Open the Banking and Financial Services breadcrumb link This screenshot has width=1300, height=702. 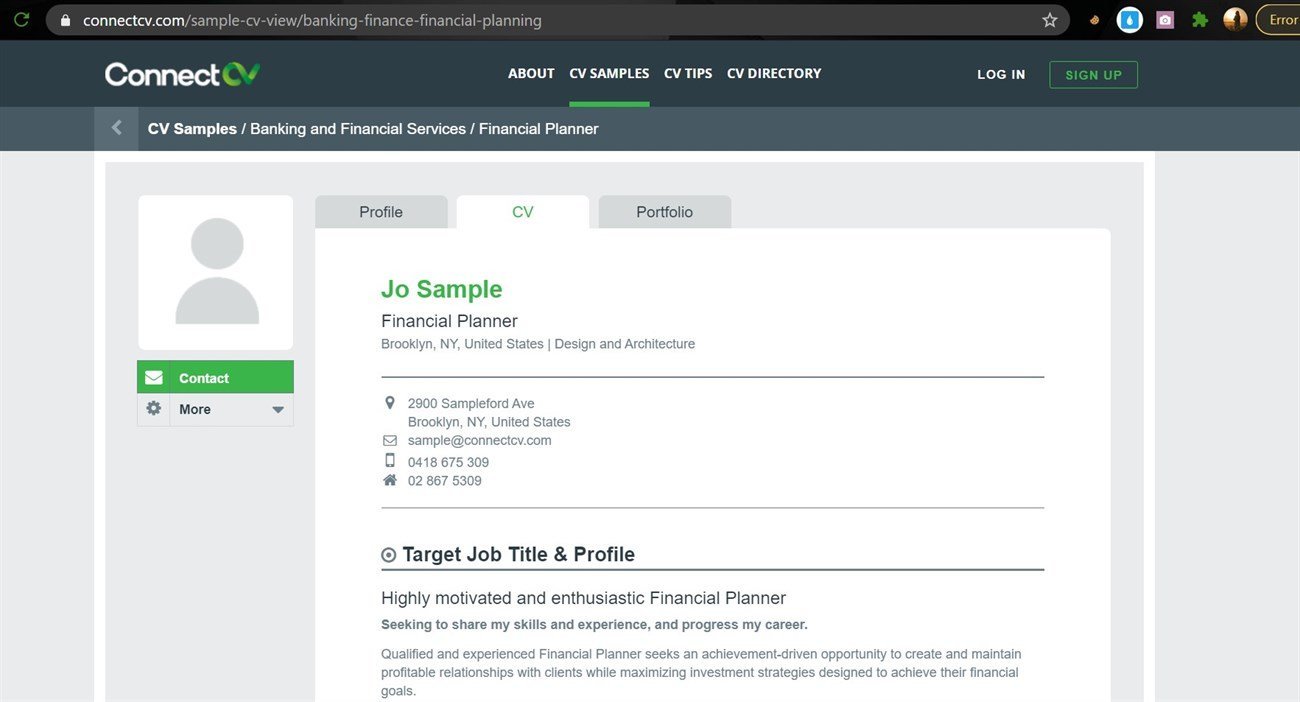click(359, 128)
